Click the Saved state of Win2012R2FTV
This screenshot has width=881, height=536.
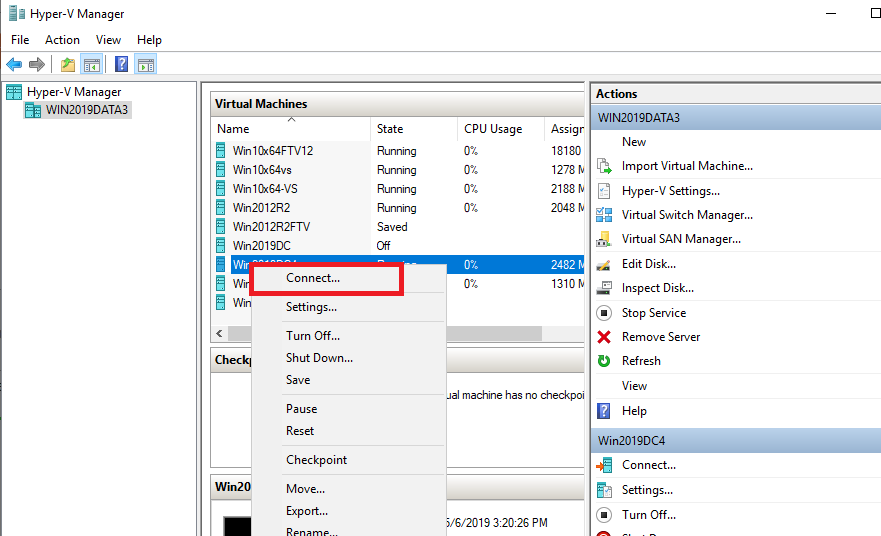click(392, 227)
